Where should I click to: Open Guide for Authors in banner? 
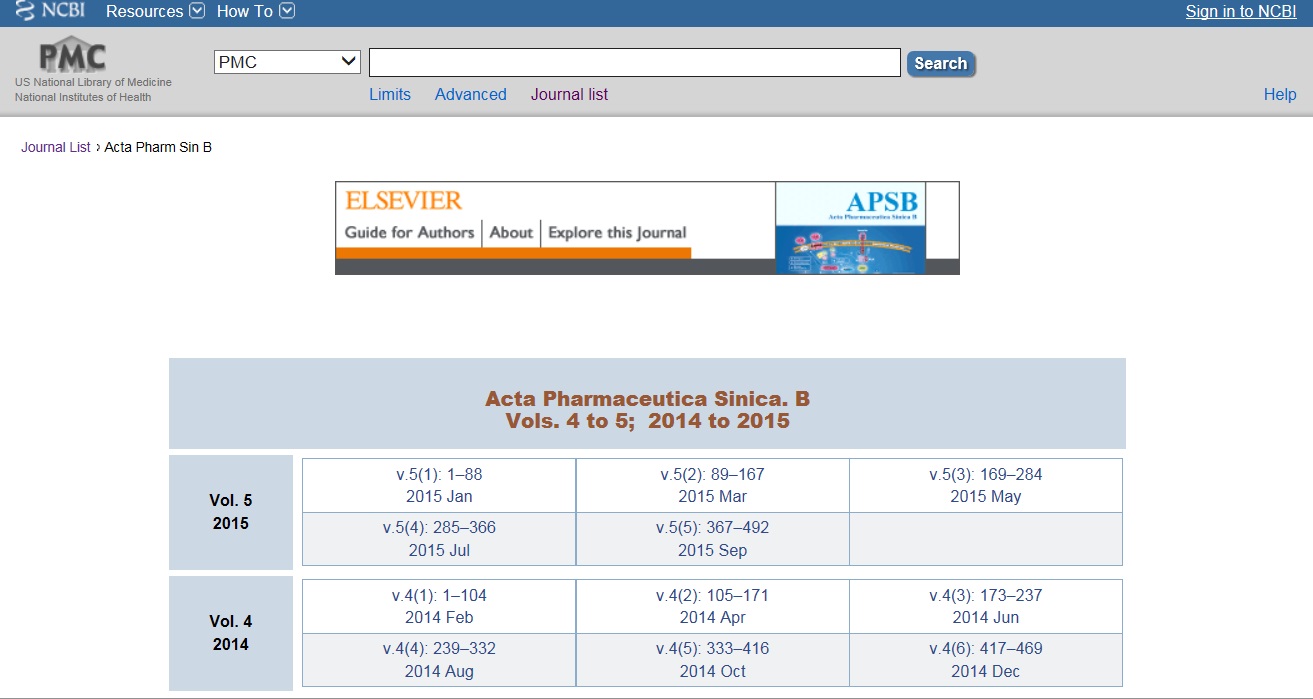(x=409, y=233)
